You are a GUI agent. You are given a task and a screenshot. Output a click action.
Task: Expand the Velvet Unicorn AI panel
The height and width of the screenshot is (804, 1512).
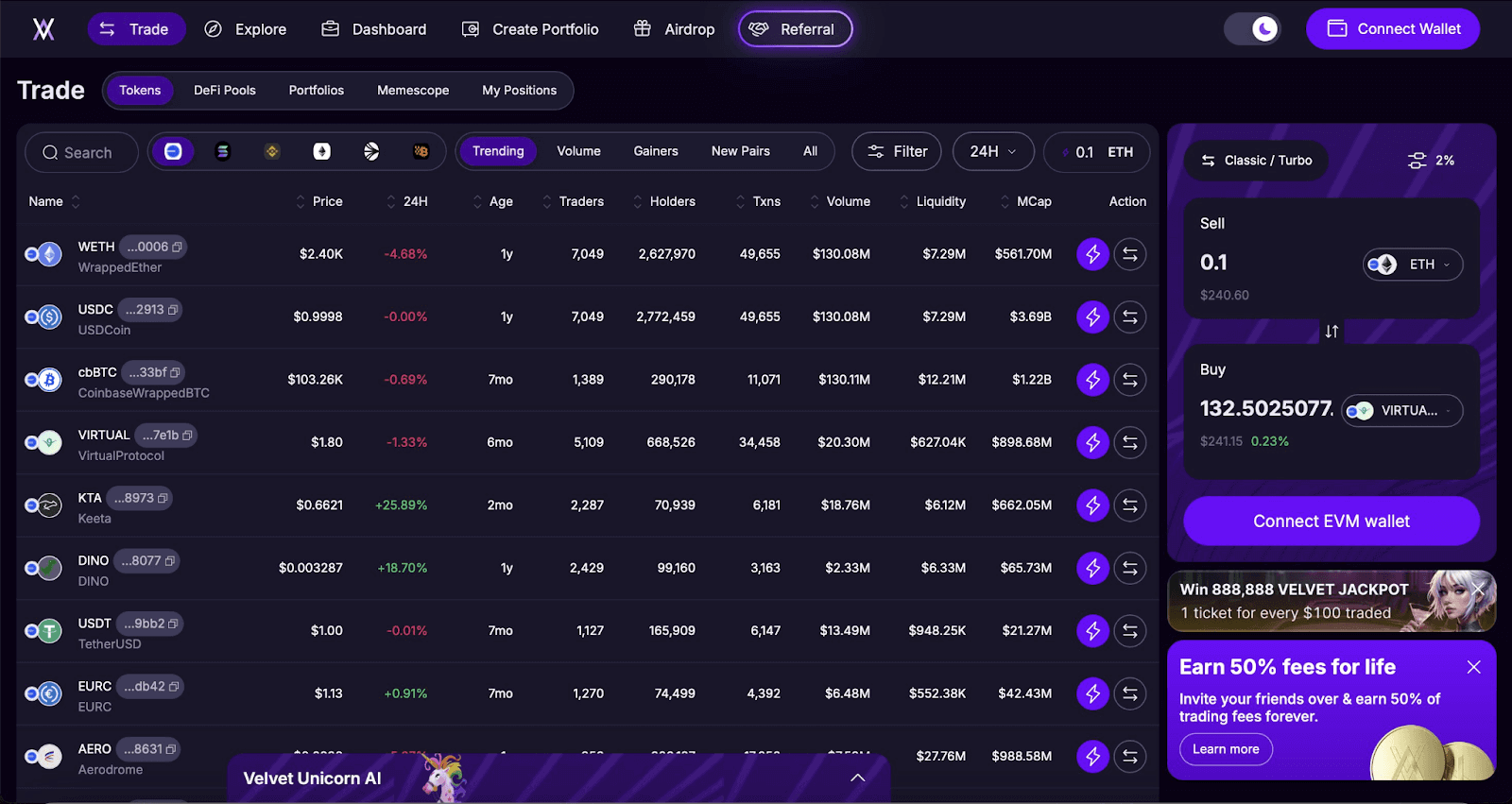tap(857, 778)
